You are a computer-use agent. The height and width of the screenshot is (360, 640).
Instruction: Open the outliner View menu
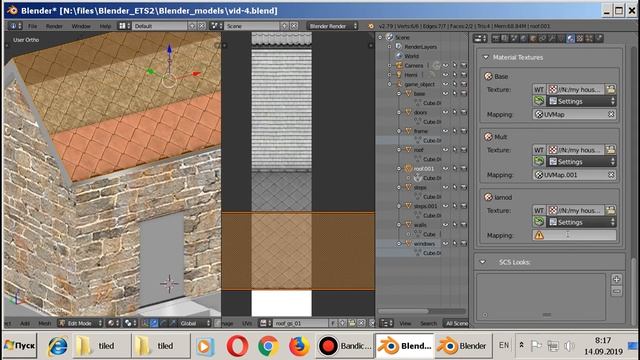click(x=405, y=323)
